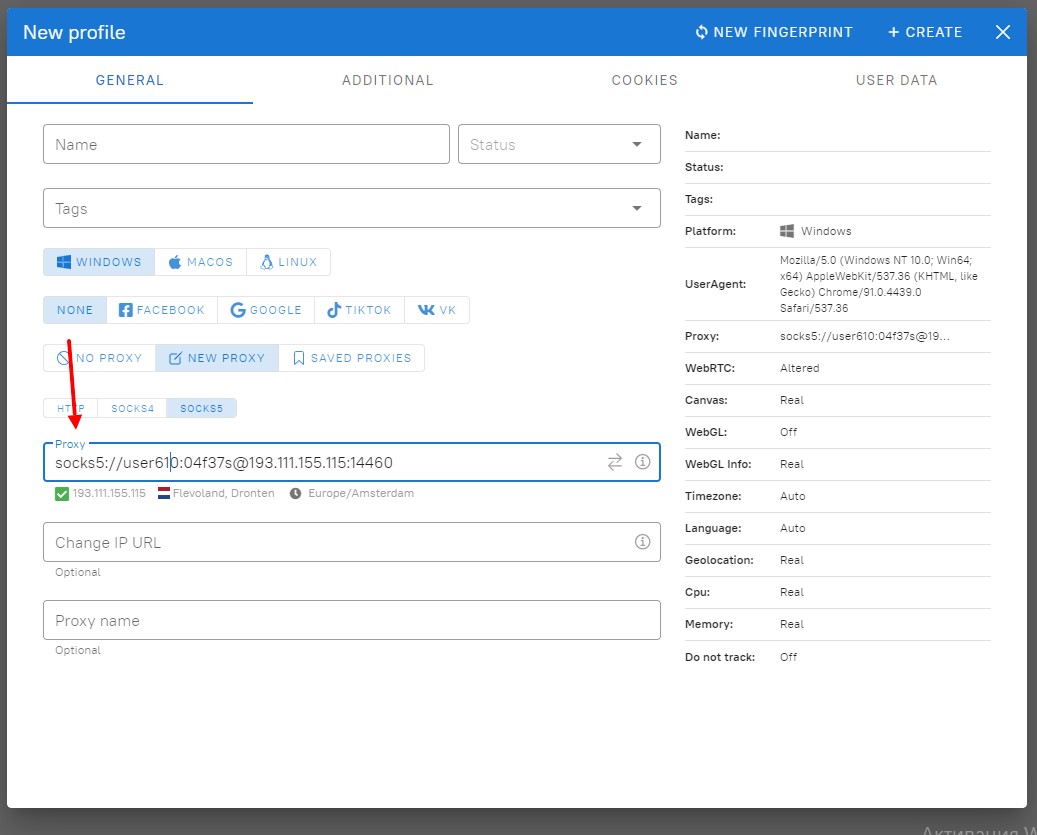Open the User Data tab
1037x835 pixels.
(896, 80)
